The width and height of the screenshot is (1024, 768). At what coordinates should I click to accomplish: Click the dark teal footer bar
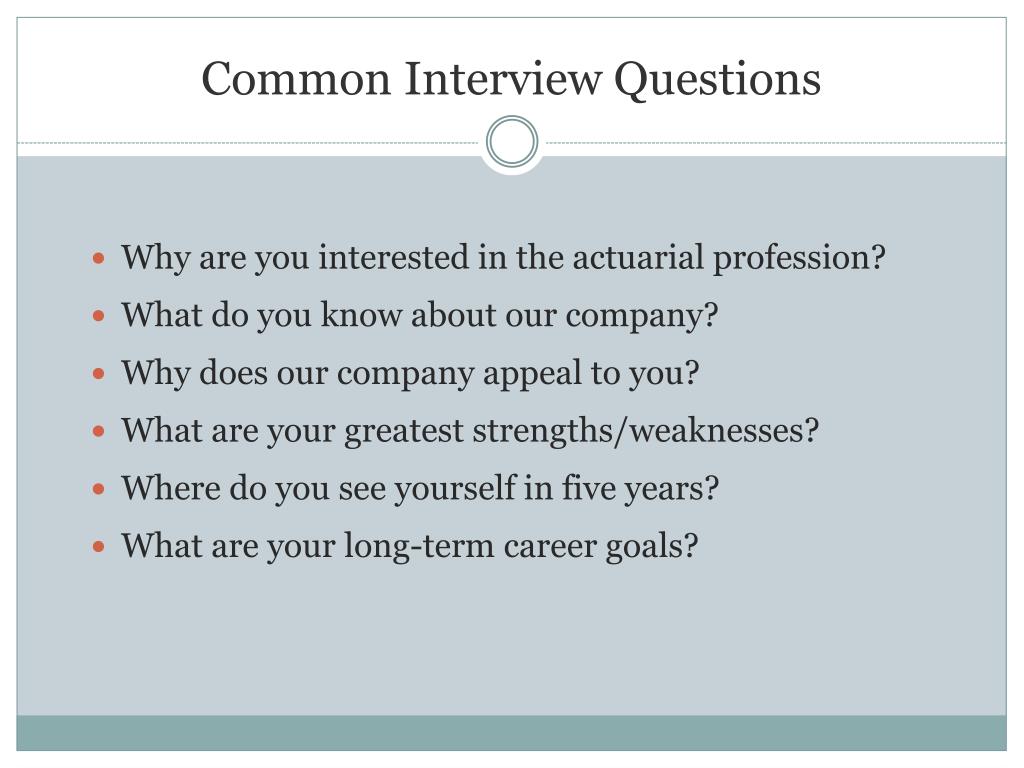512,732
